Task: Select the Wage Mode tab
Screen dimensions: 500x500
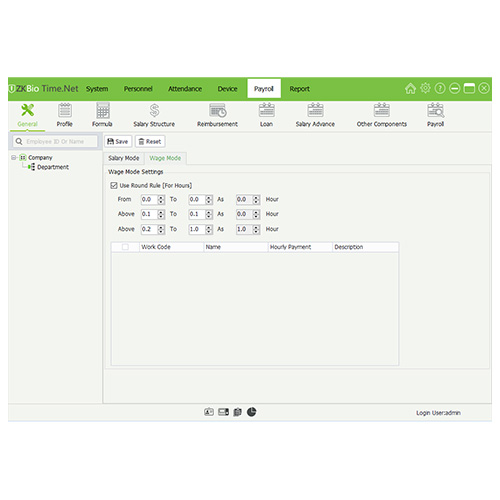Action: tap(165, 158)
